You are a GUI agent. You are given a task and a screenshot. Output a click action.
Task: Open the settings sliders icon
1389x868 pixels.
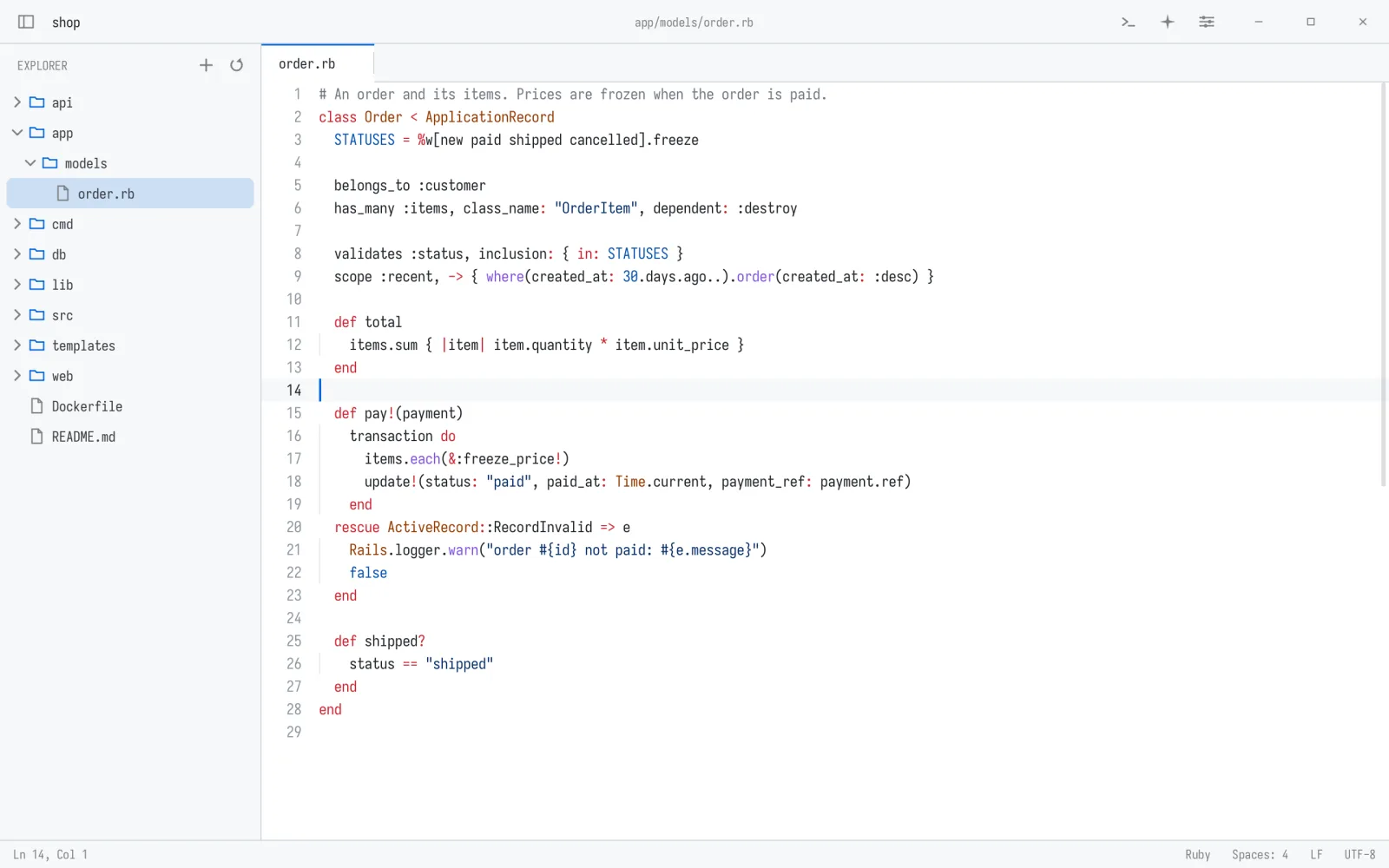click(x=1206, y=22)
